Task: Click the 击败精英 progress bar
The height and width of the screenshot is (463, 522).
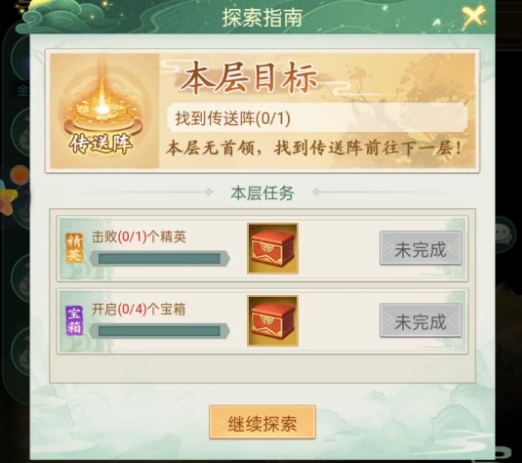Action: coord(159,259)
